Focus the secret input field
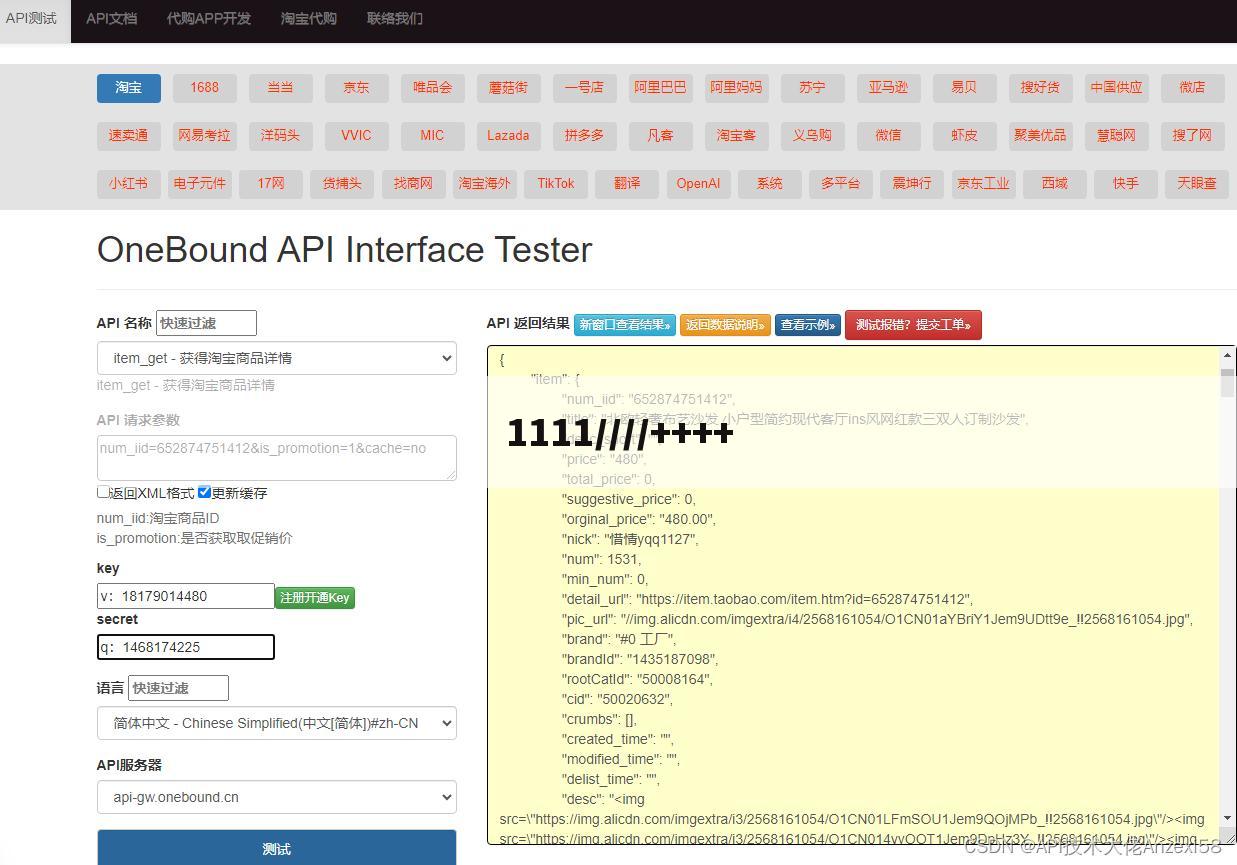 [186, 647]
